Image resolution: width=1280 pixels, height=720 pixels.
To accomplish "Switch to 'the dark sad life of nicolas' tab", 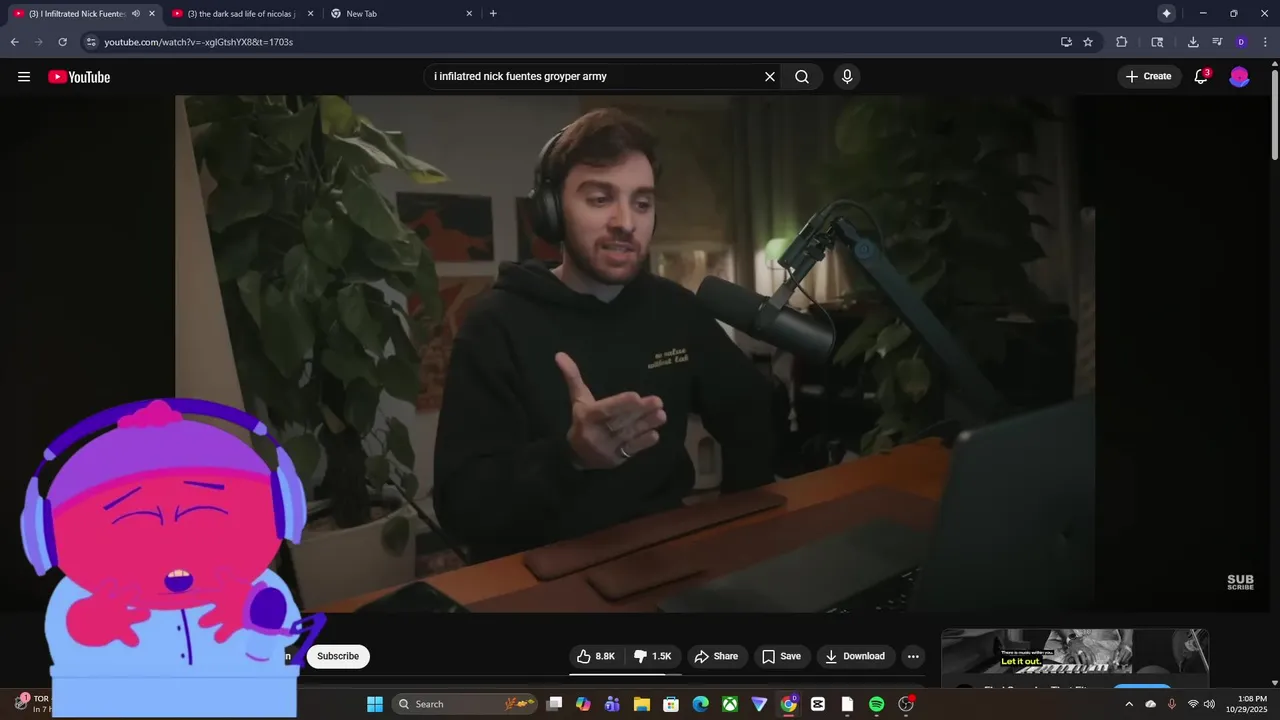I will pos(241,14).
